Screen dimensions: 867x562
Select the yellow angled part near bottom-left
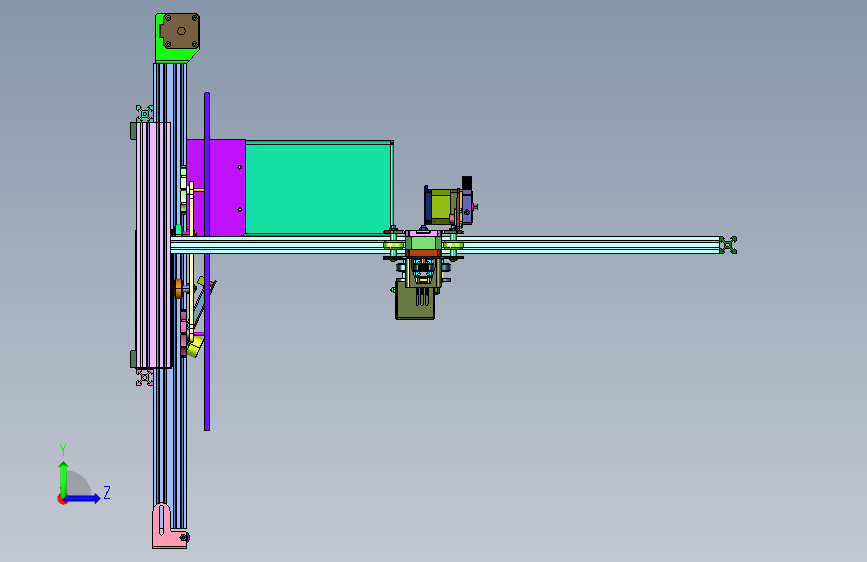[195, 346]
